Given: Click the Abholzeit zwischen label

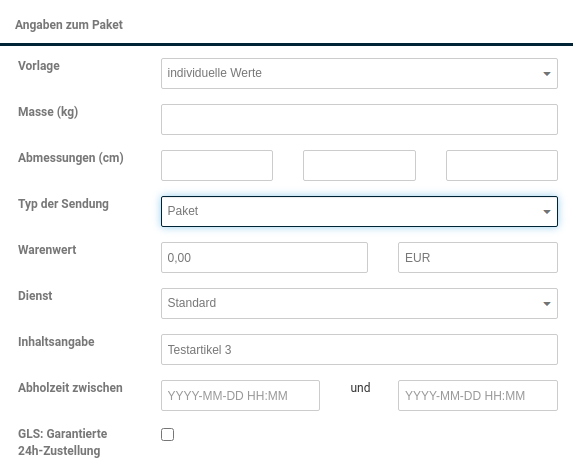Looking at the screenshot, I should click(x=70, y=388).
